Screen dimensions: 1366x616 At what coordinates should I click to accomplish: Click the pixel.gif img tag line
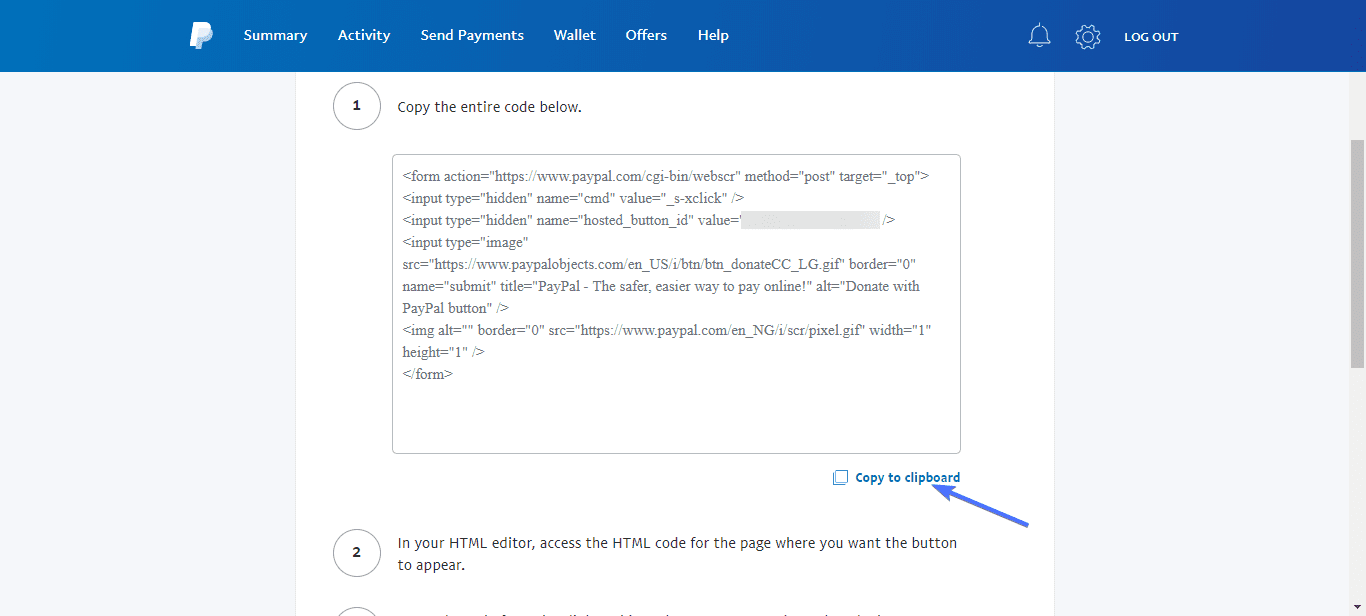(667, 330)
